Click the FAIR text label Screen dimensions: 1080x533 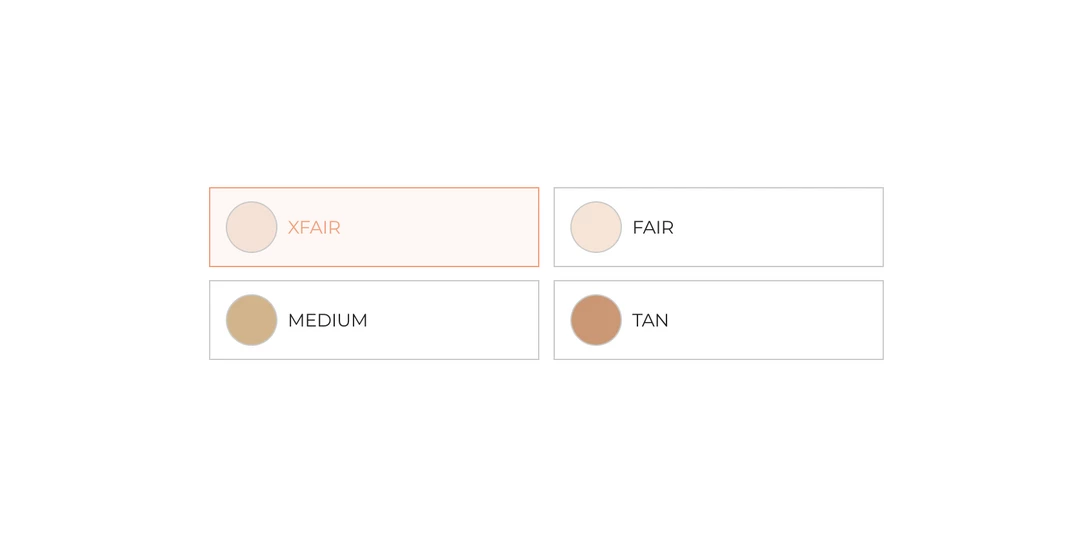coord(653,228)
